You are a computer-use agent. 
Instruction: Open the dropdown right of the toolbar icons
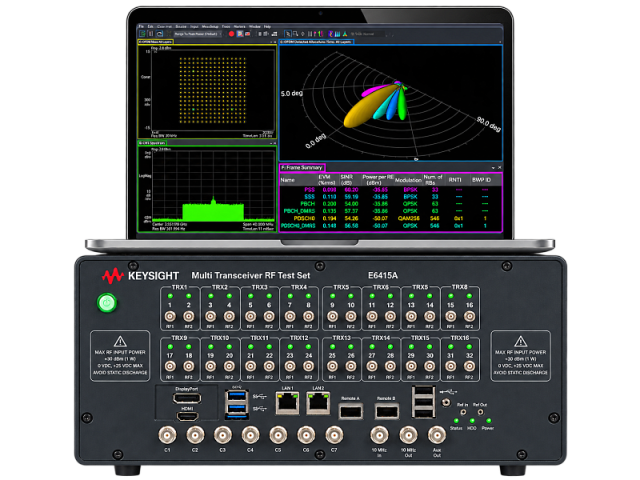(369, 34)
